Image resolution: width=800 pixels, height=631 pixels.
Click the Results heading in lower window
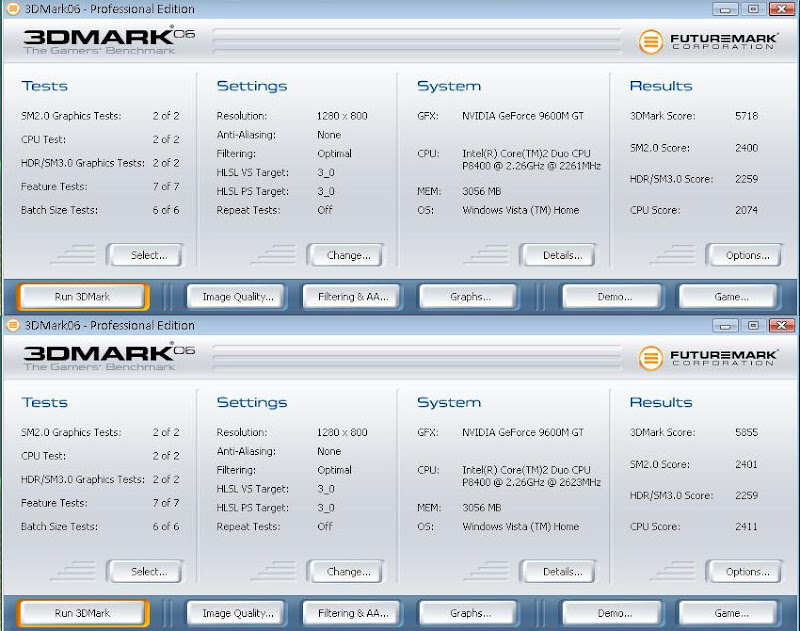pyautogui.click(x=661, y=402)
